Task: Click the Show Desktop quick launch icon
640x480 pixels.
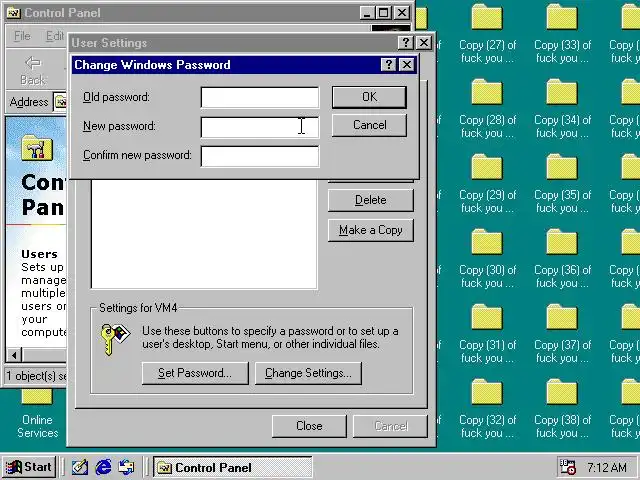Action: [x=80, y=467]
